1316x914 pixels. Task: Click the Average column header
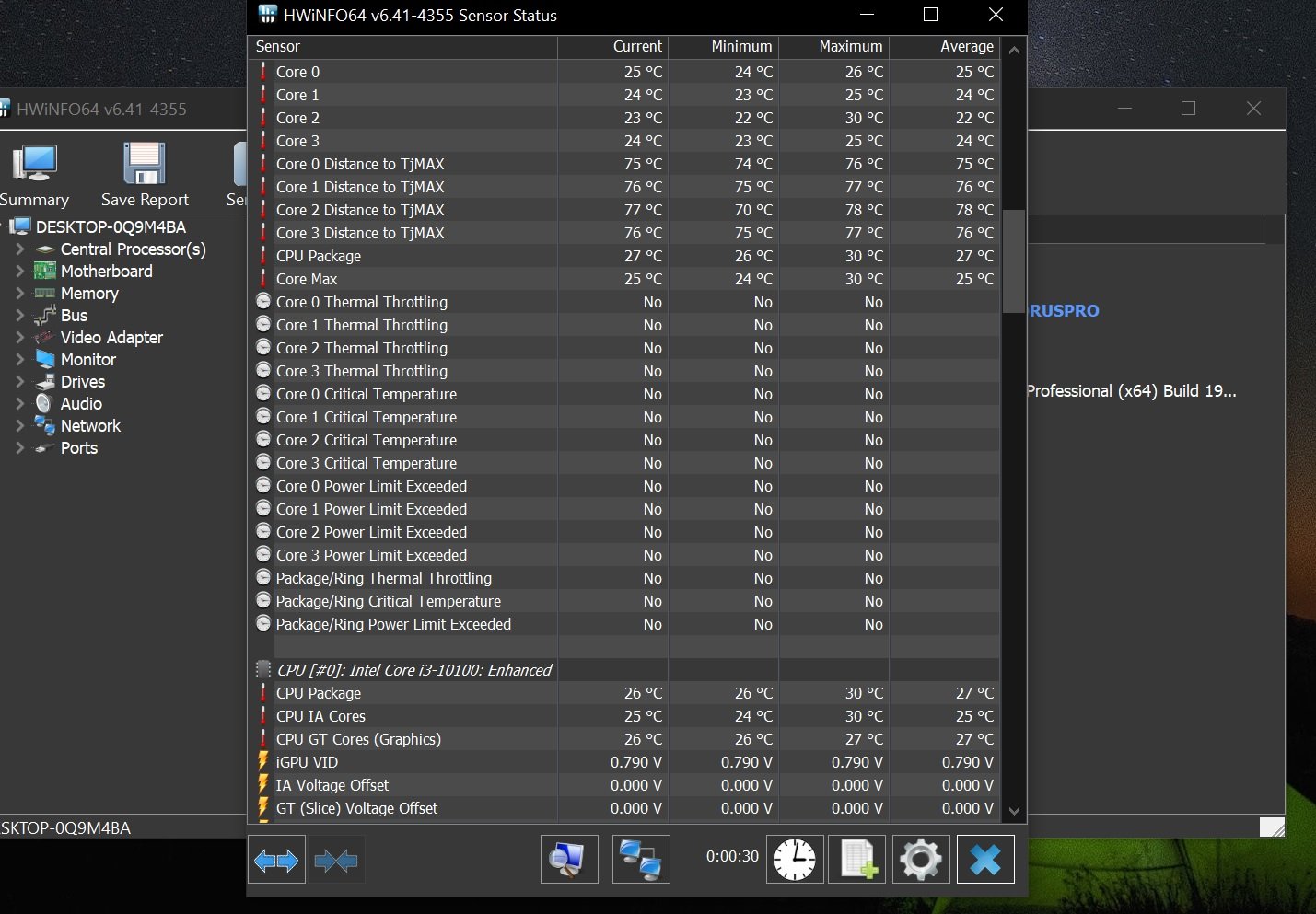[945, 47]
